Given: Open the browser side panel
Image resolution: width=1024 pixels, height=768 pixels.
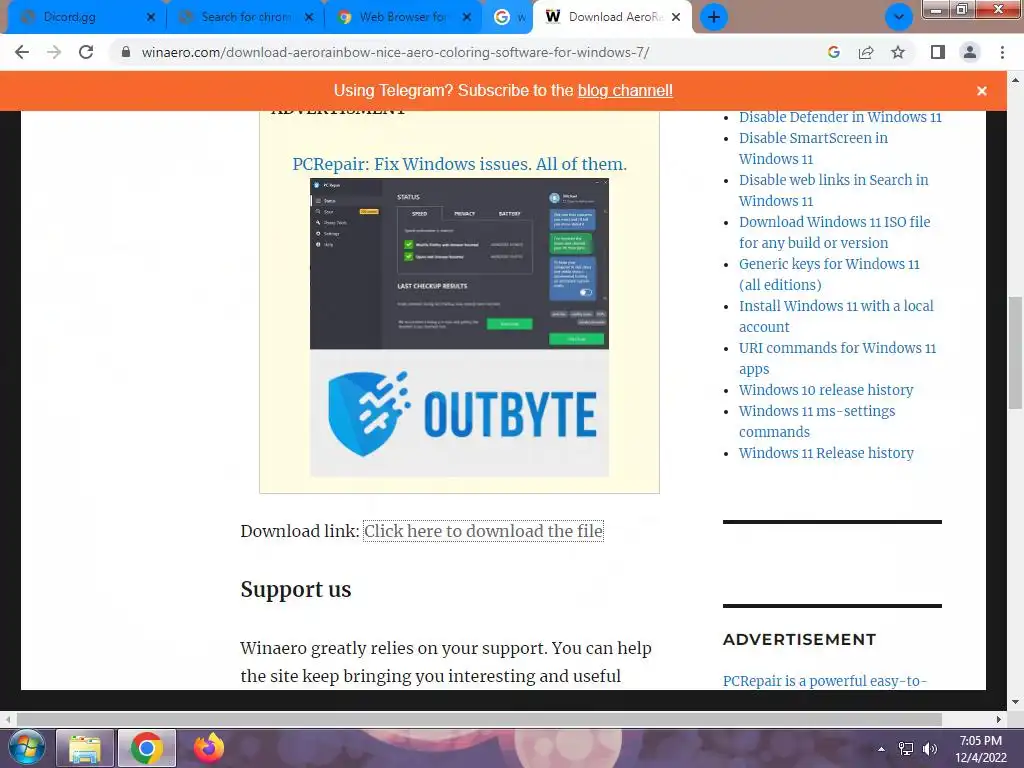Looking at the screenshot, I should pos(938,52).
